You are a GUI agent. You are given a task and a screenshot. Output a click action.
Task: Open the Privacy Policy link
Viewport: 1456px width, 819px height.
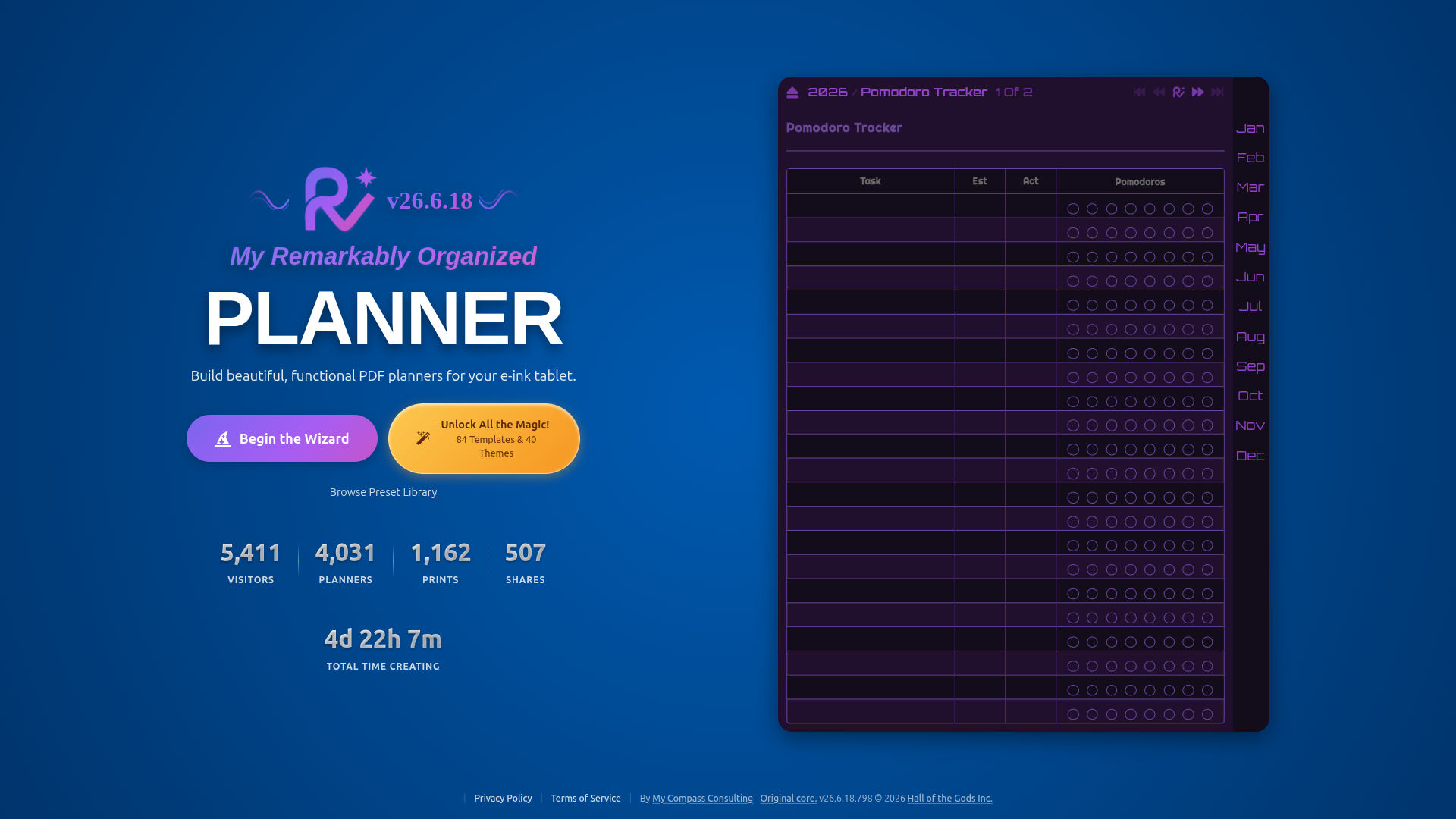503,798
